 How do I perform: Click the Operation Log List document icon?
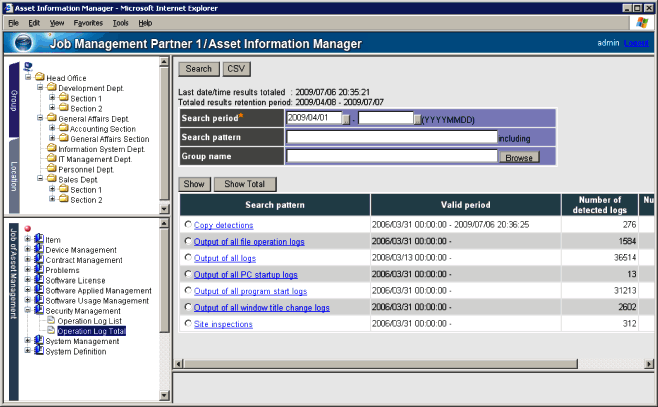tap(49, 320)
